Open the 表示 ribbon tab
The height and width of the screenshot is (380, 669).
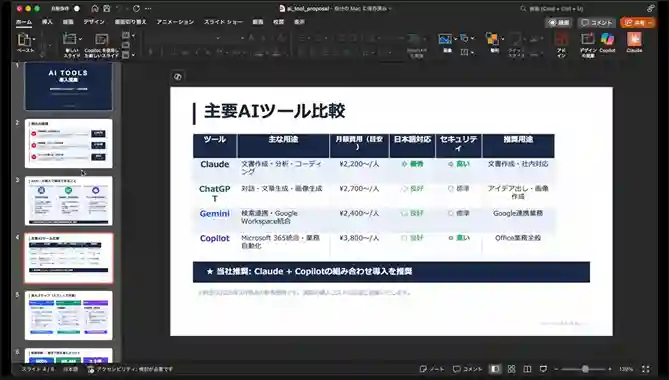[300, 22]
